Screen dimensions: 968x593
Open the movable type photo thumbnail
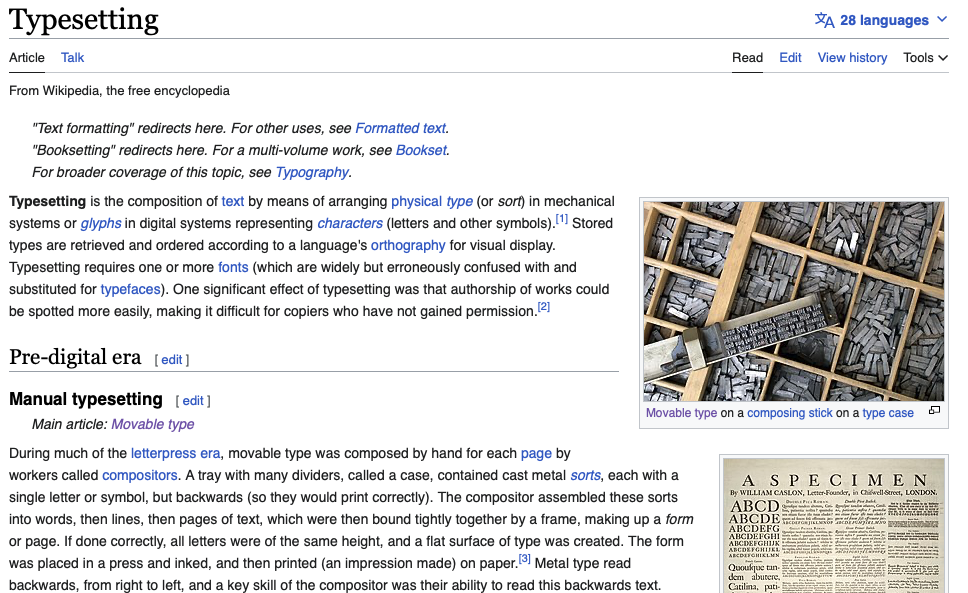coord(794,301)
